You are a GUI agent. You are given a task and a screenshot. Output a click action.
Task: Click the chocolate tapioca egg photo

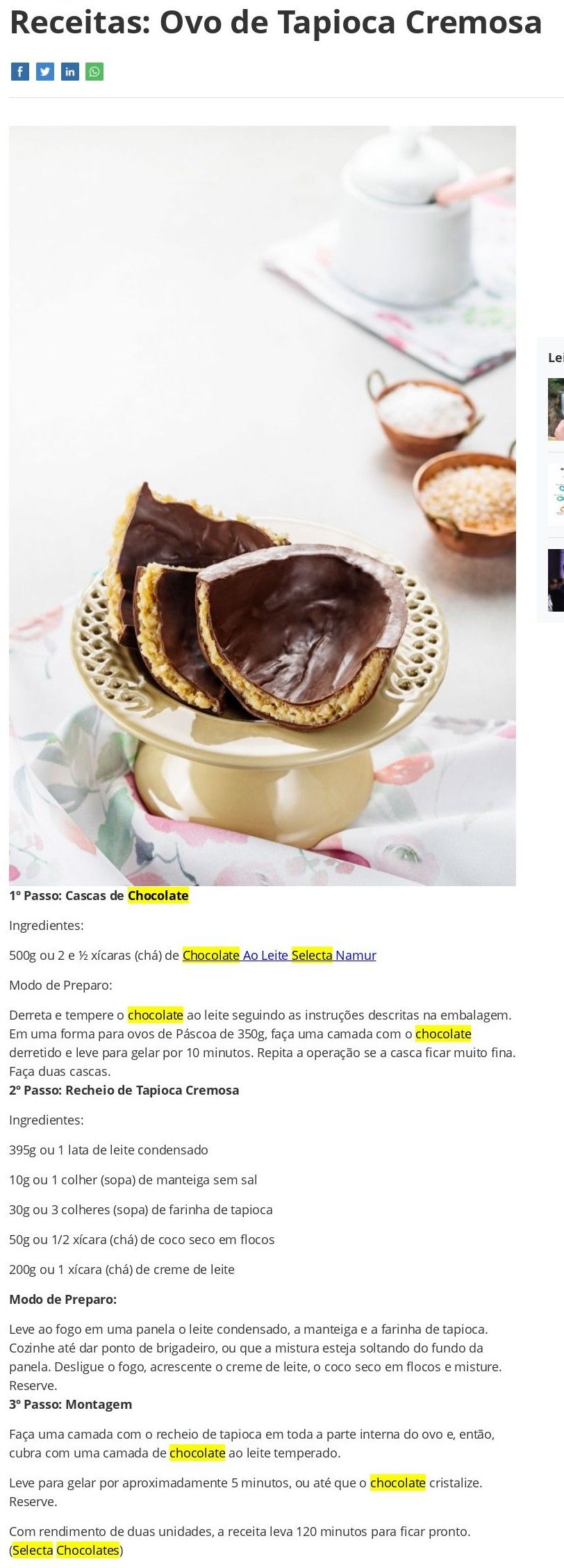pos(263,505)
